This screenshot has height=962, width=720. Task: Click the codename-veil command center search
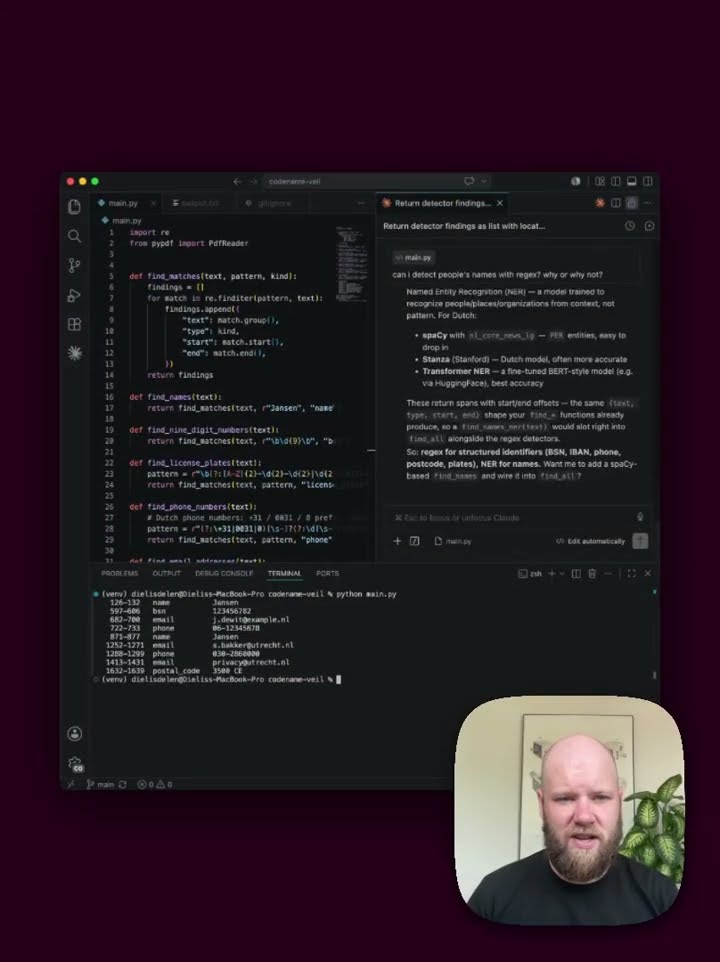coord(375,182)
